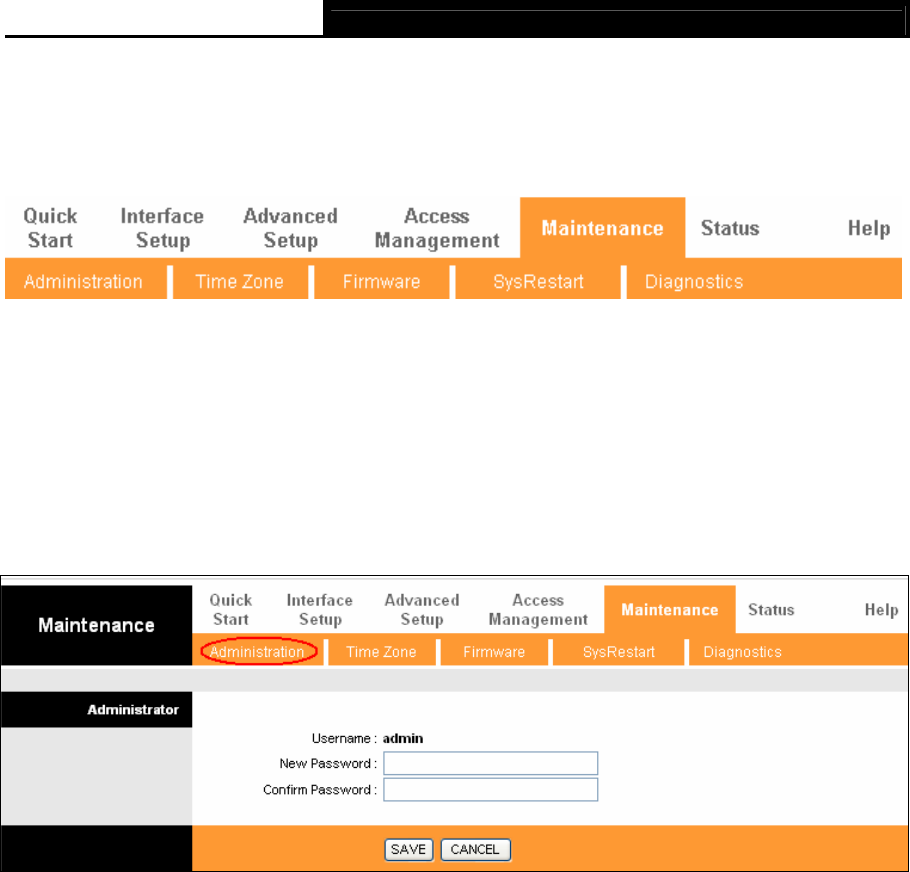Click Maintenance tab on the Administrator page
910x872 pixels.
[x=670, y=610]
